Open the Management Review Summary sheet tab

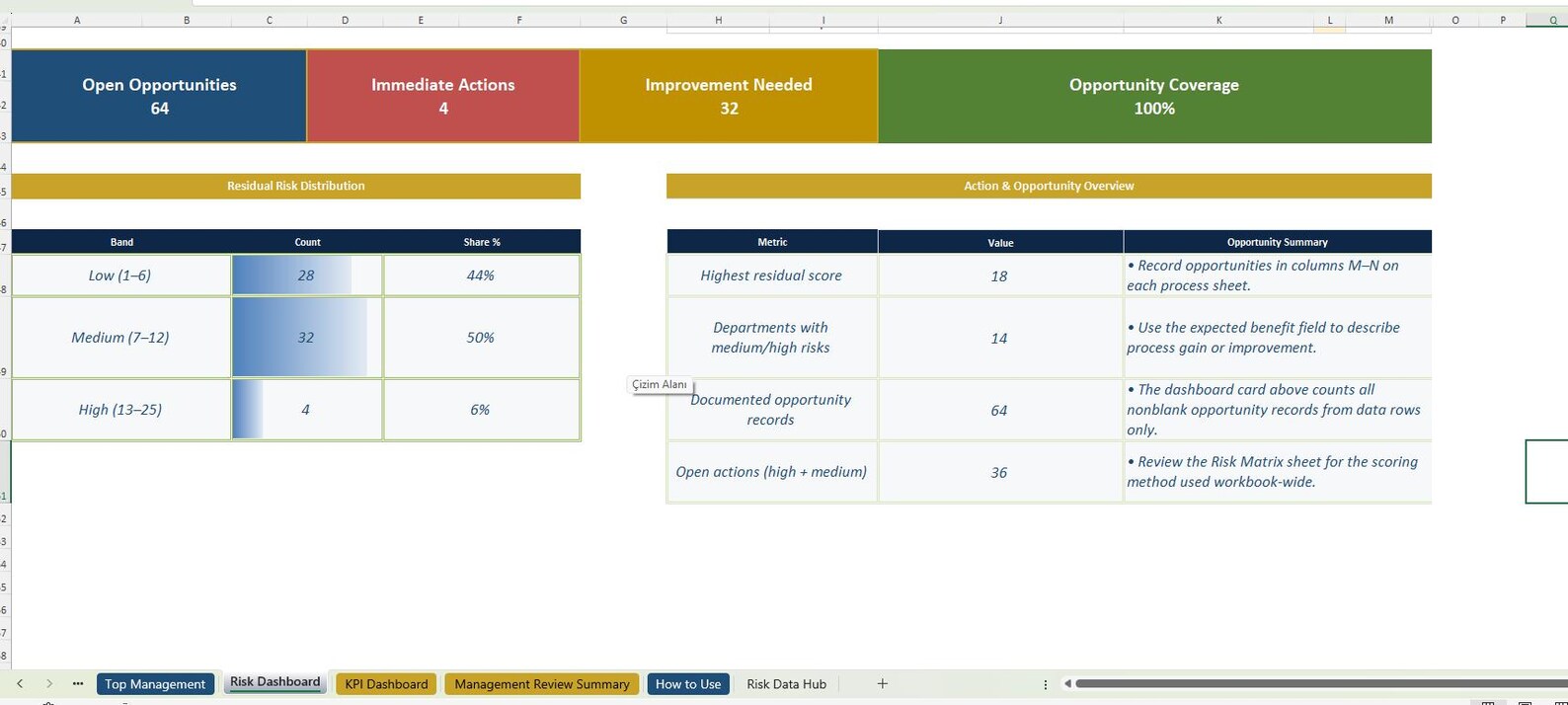[x=541, y=683]
